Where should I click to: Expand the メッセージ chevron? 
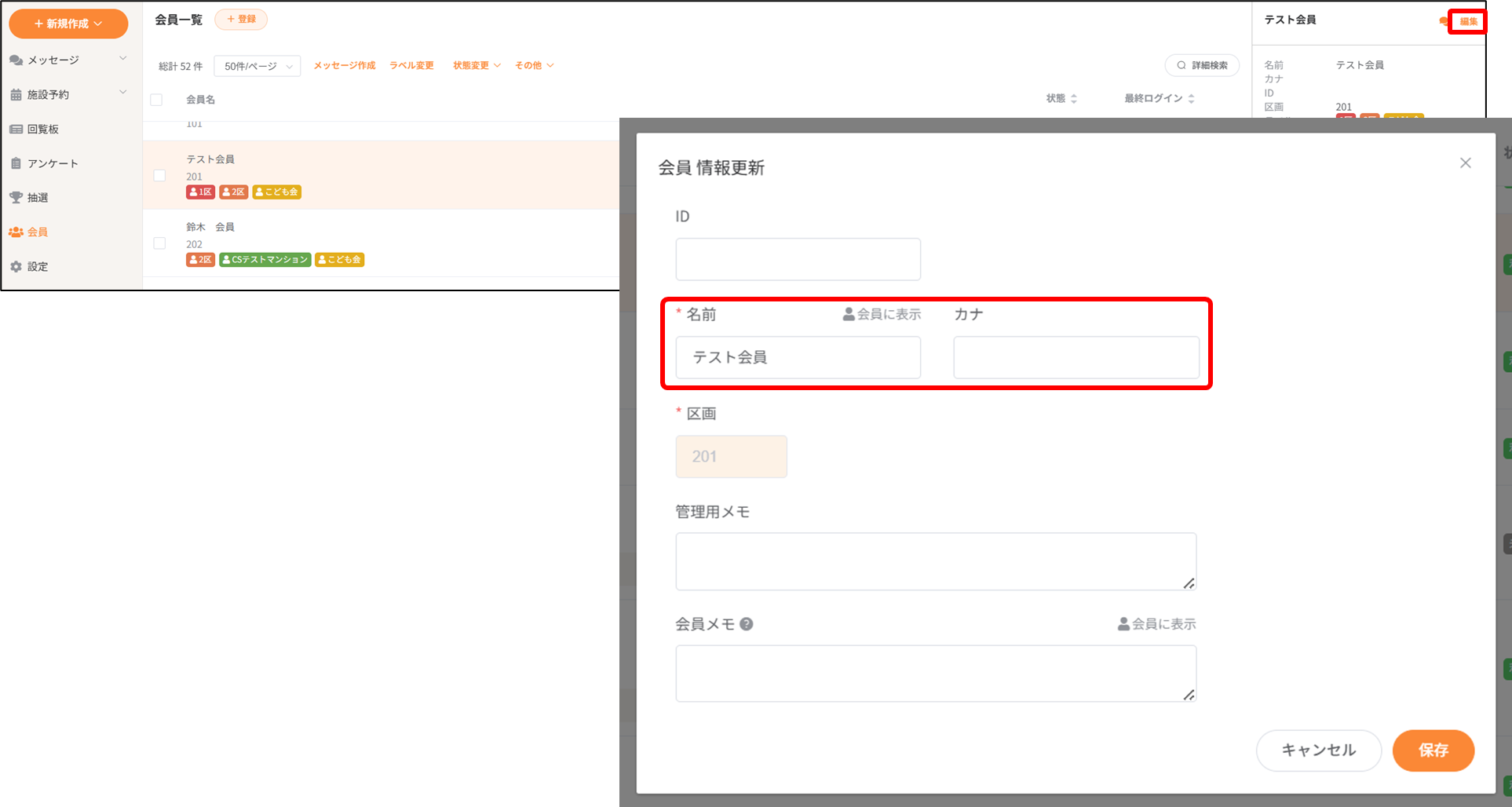point(123,58)
